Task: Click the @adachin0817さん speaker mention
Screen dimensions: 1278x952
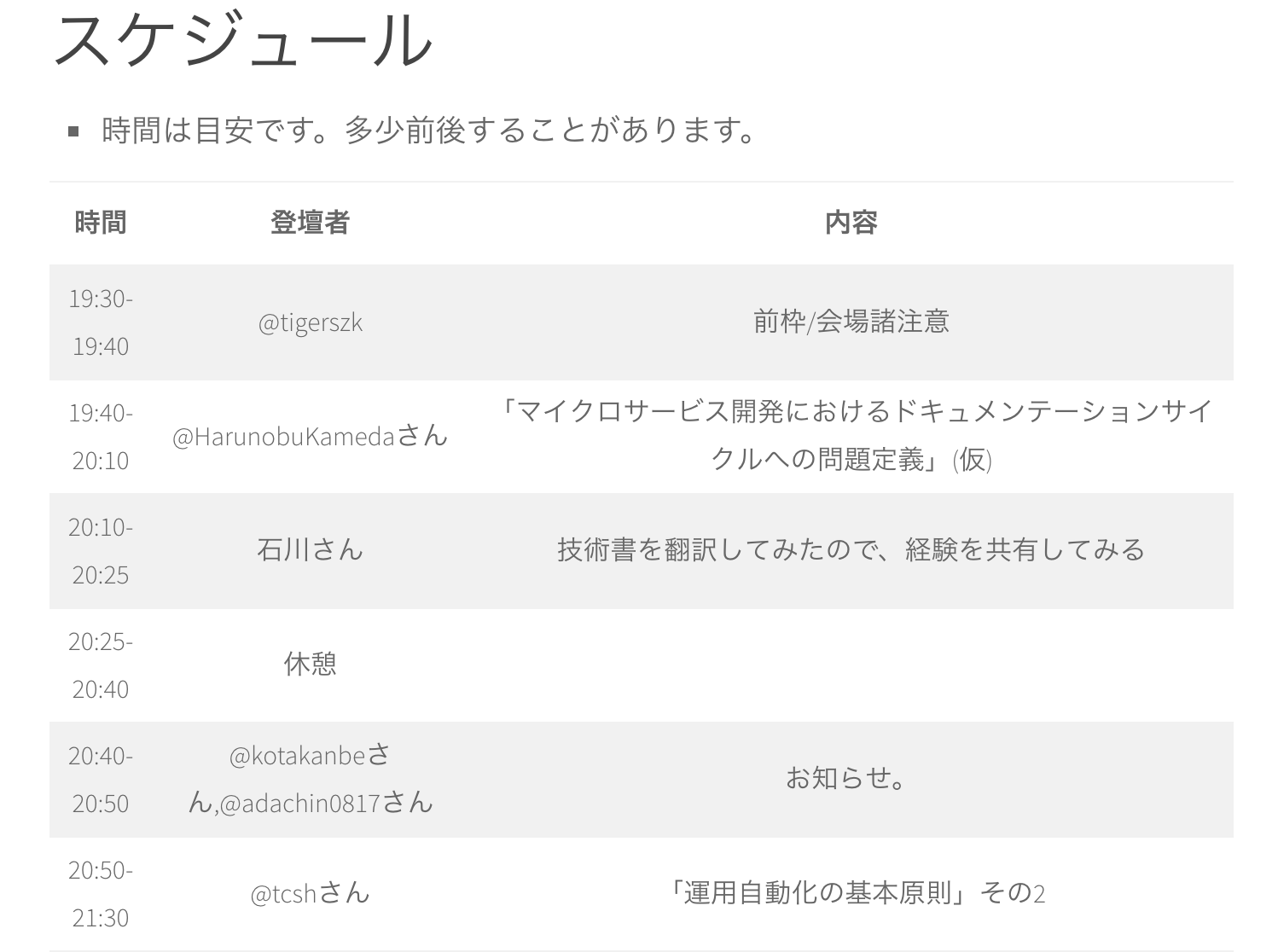Action: (326, 803)
